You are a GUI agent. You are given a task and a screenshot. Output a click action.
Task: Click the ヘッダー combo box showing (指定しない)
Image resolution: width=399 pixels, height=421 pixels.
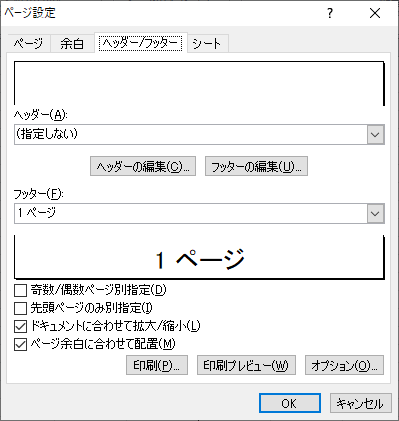(x=199, y=135)
